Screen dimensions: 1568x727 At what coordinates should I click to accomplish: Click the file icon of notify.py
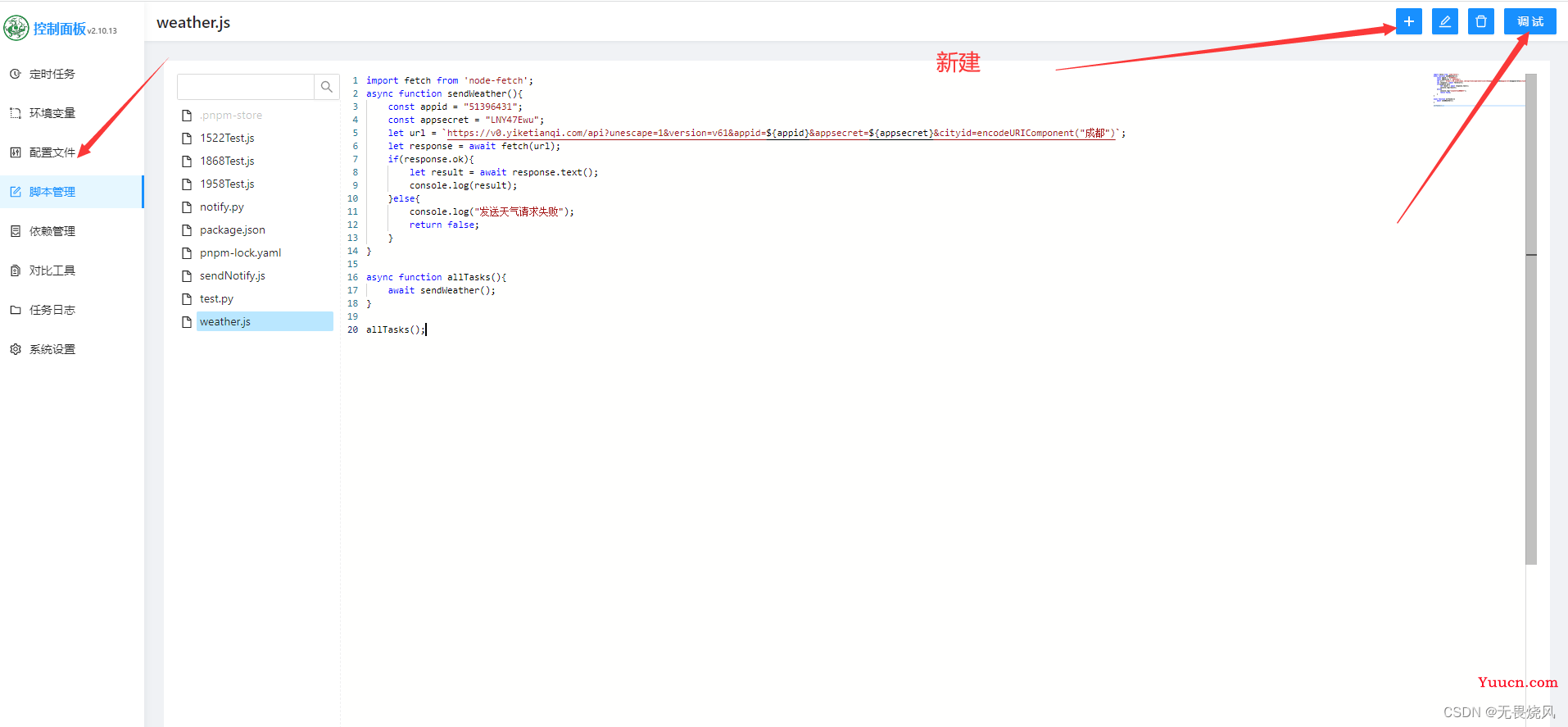pos(187,207)
